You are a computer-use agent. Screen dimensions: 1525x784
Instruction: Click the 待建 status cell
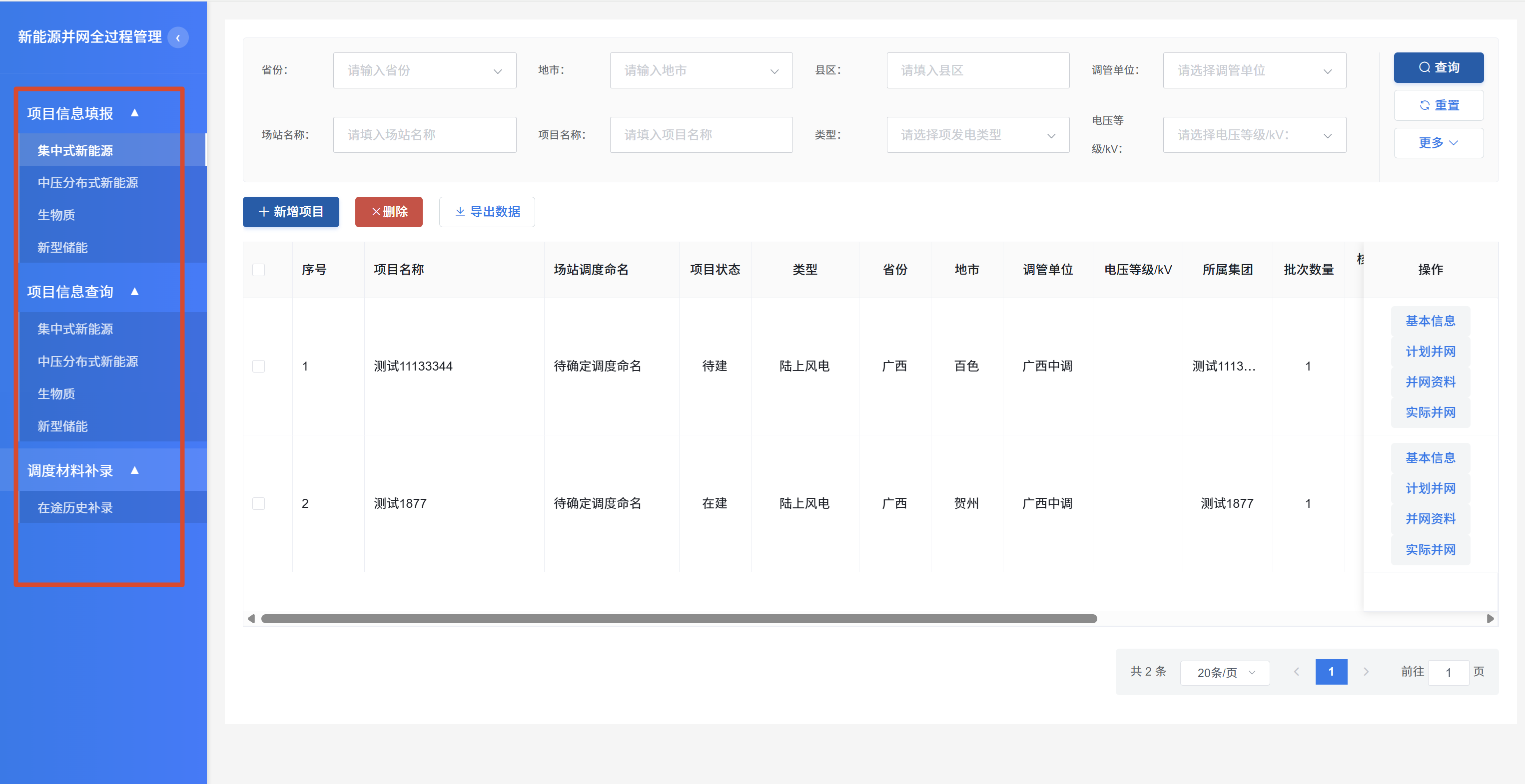[715, 366]
